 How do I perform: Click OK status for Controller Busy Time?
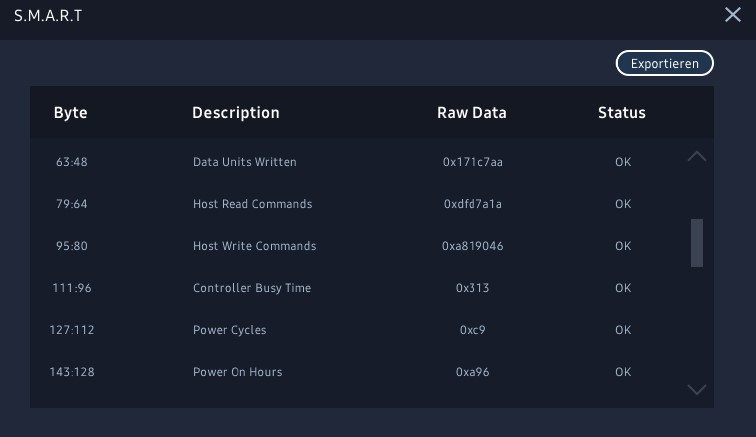tap(622, 288)
